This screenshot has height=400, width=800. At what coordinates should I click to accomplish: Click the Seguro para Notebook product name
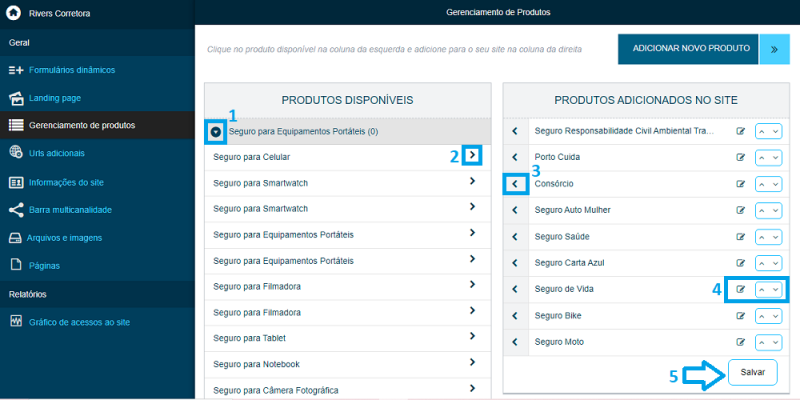256,364
